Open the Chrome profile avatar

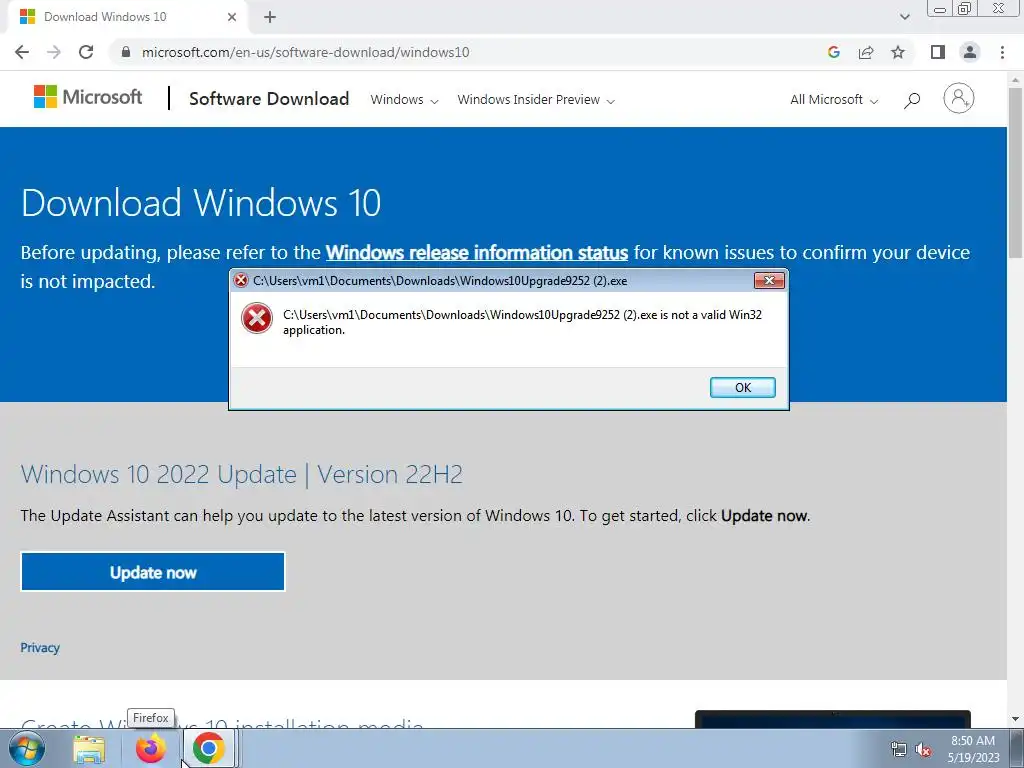pyautogui.click(x=970, y=52)
